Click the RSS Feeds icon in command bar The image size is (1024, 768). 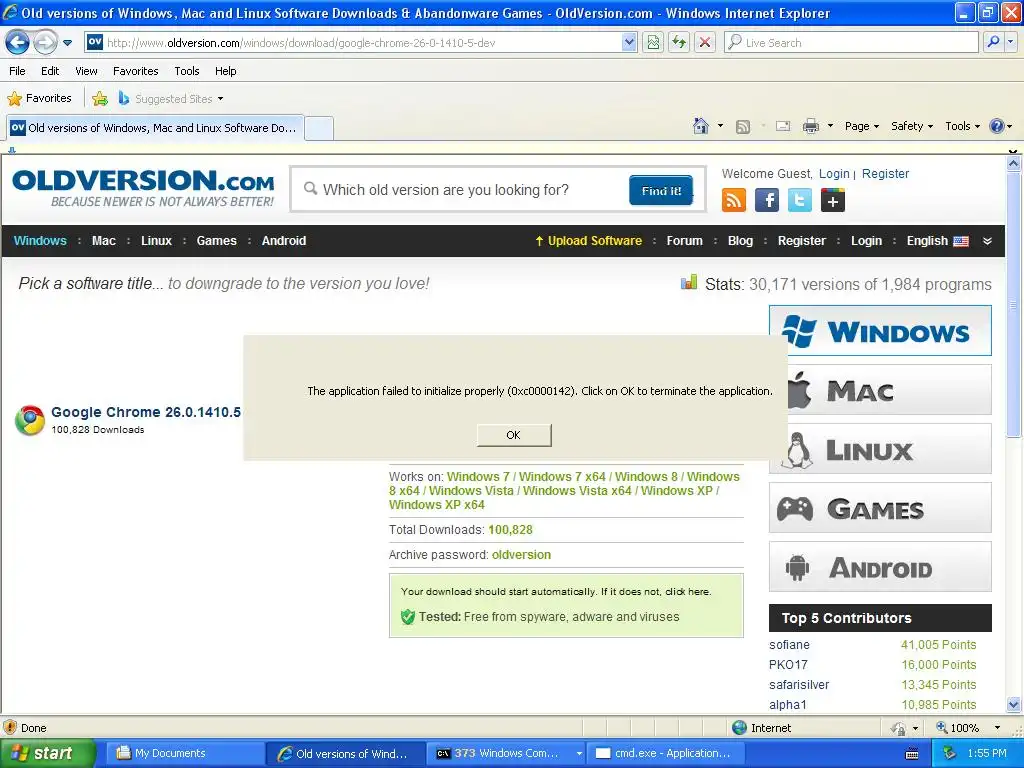743,127
